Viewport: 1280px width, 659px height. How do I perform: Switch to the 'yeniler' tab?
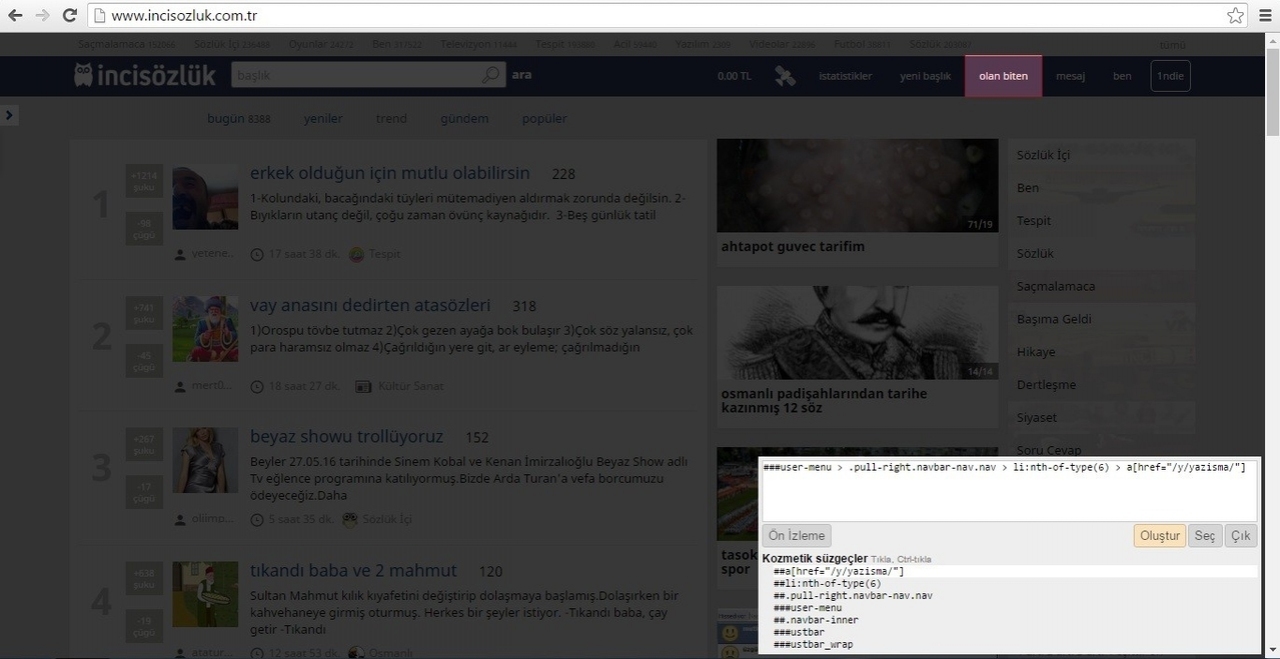click(323, 118)
